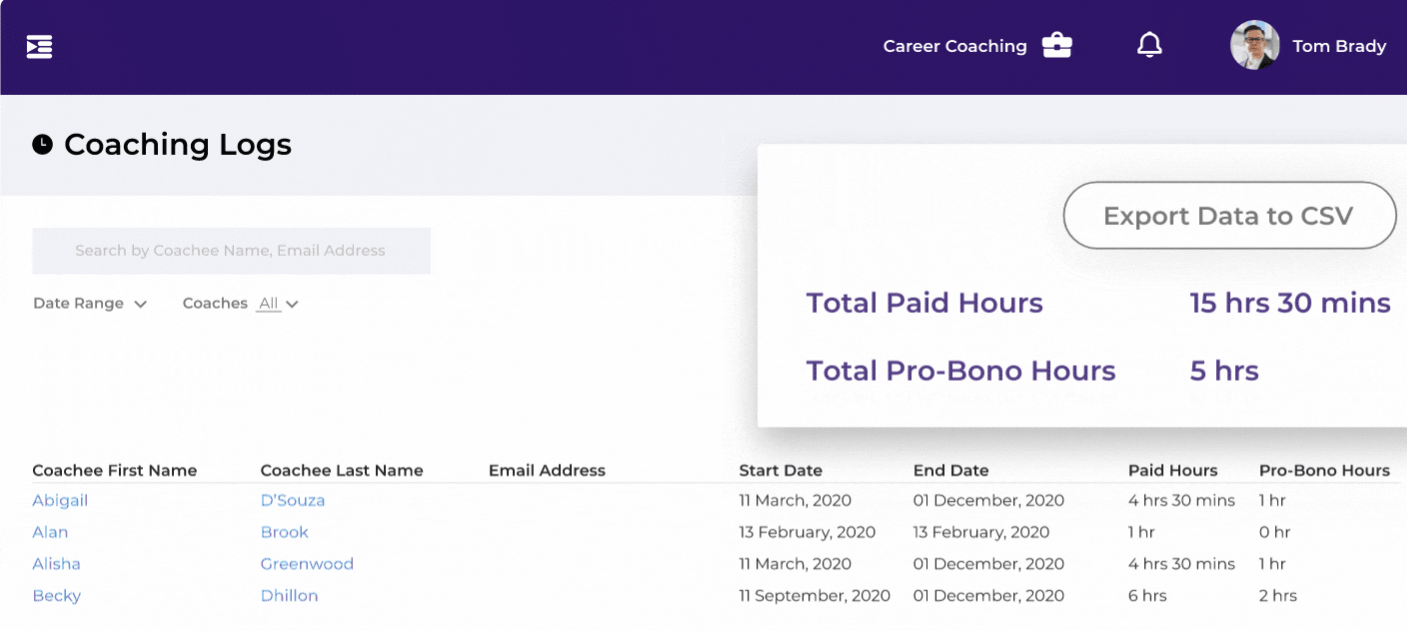Export Data to CSV
Viewport: 1407px width, 631px height.
coord(1228,216)
